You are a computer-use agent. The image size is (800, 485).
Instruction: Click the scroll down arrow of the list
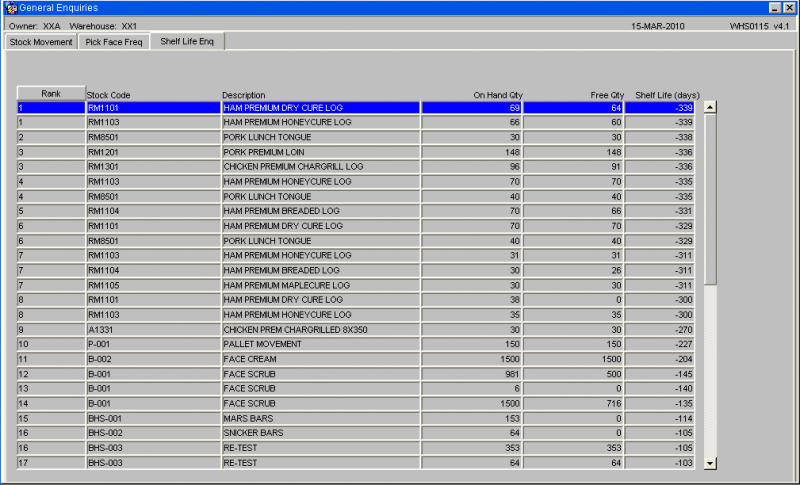coord(710,463)
